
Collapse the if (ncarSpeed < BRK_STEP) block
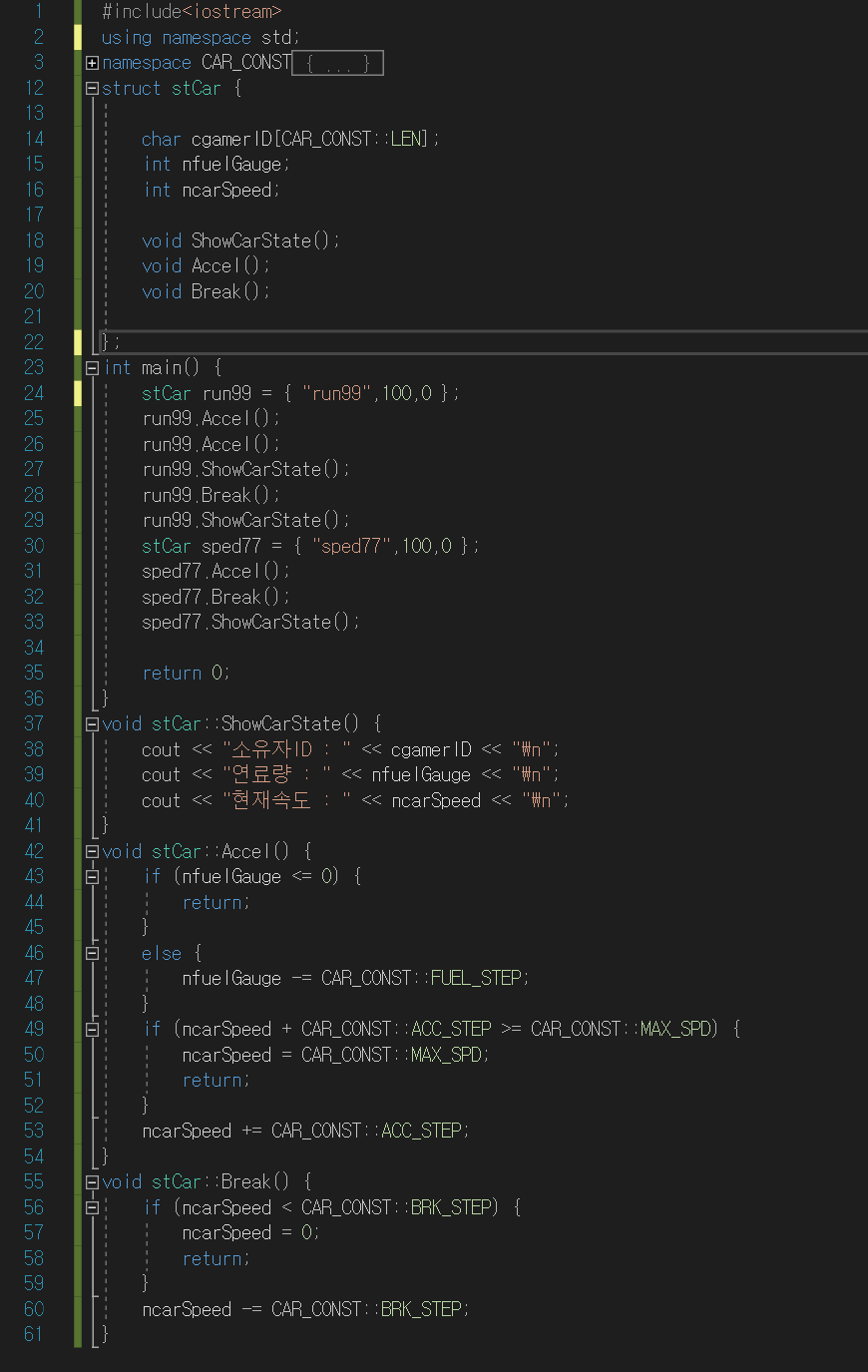click(93, 1208)
